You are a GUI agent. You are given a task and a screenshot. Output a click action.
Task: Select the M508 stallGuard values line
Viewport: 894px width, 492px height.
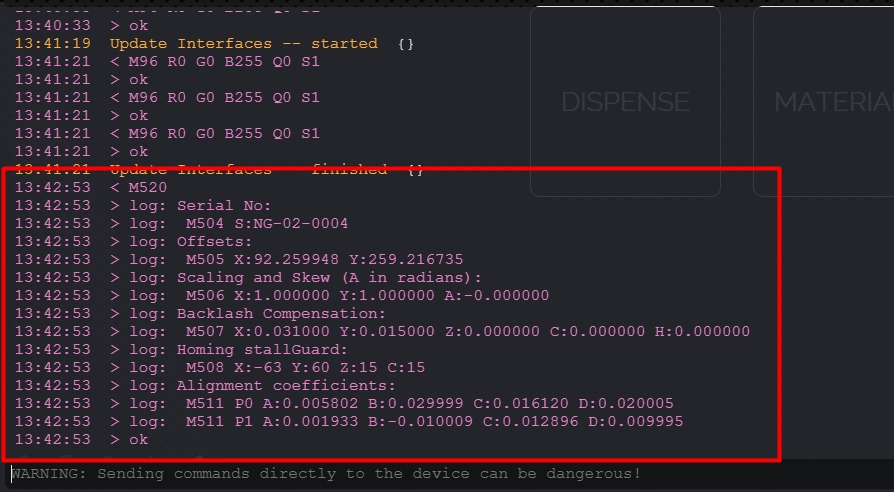305,367
